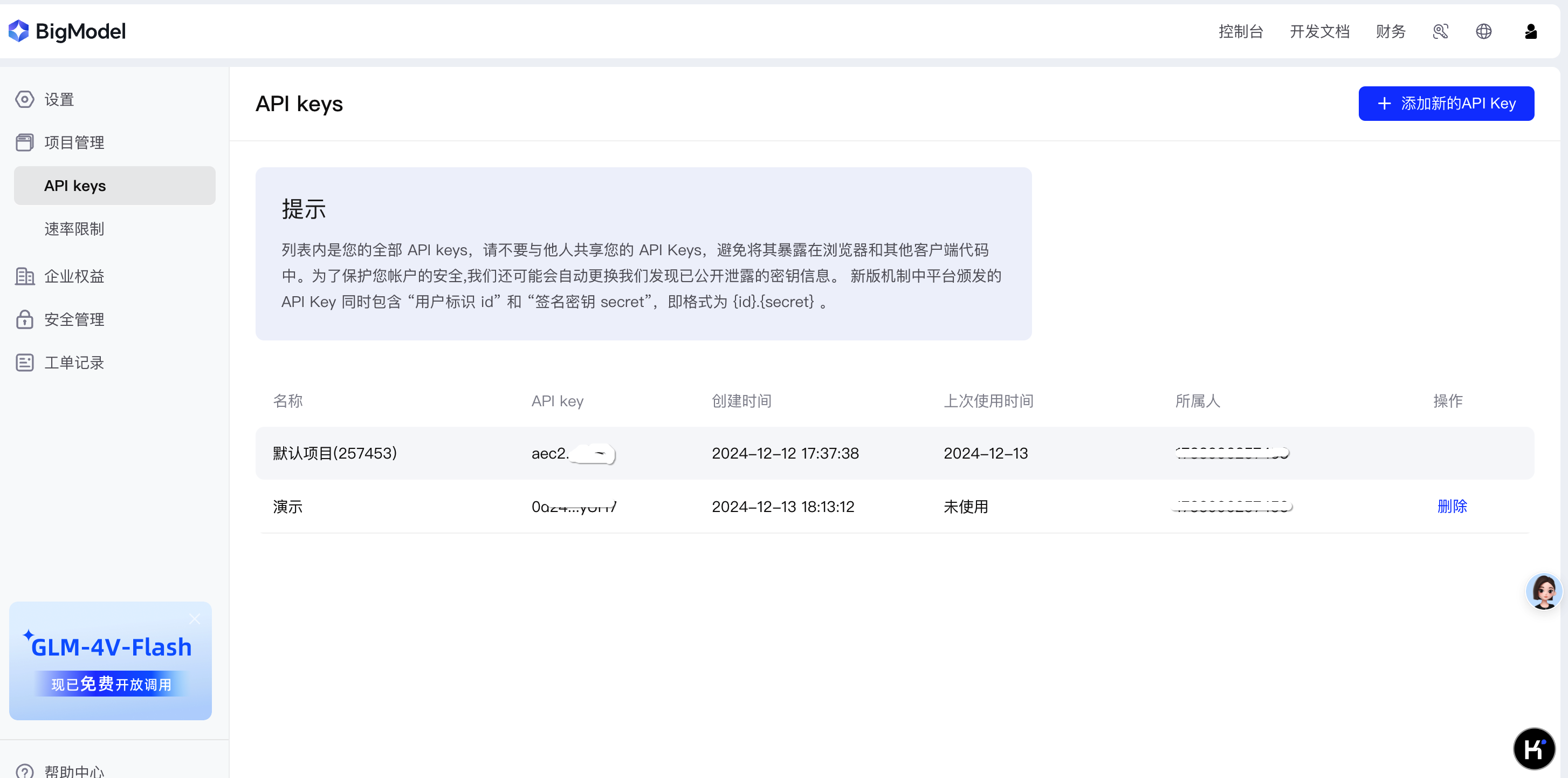Viewport: 1568px width, 778px height.
Task: Click 添加新的API Key button
Action: click(x=1446, y=104)
